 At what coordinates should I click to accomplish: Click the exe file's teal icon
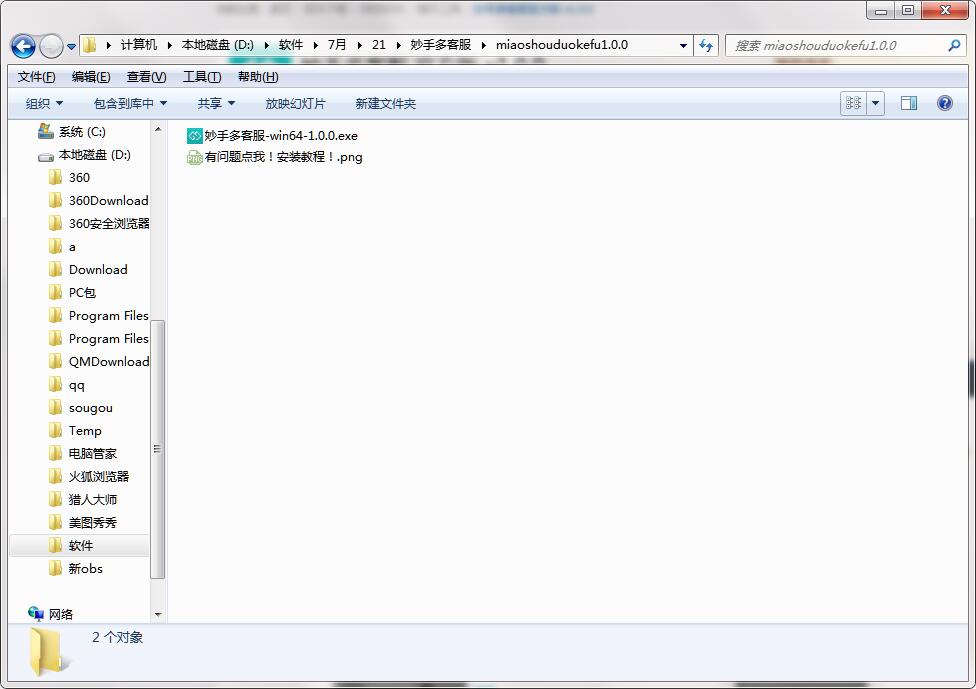[194, 136]
